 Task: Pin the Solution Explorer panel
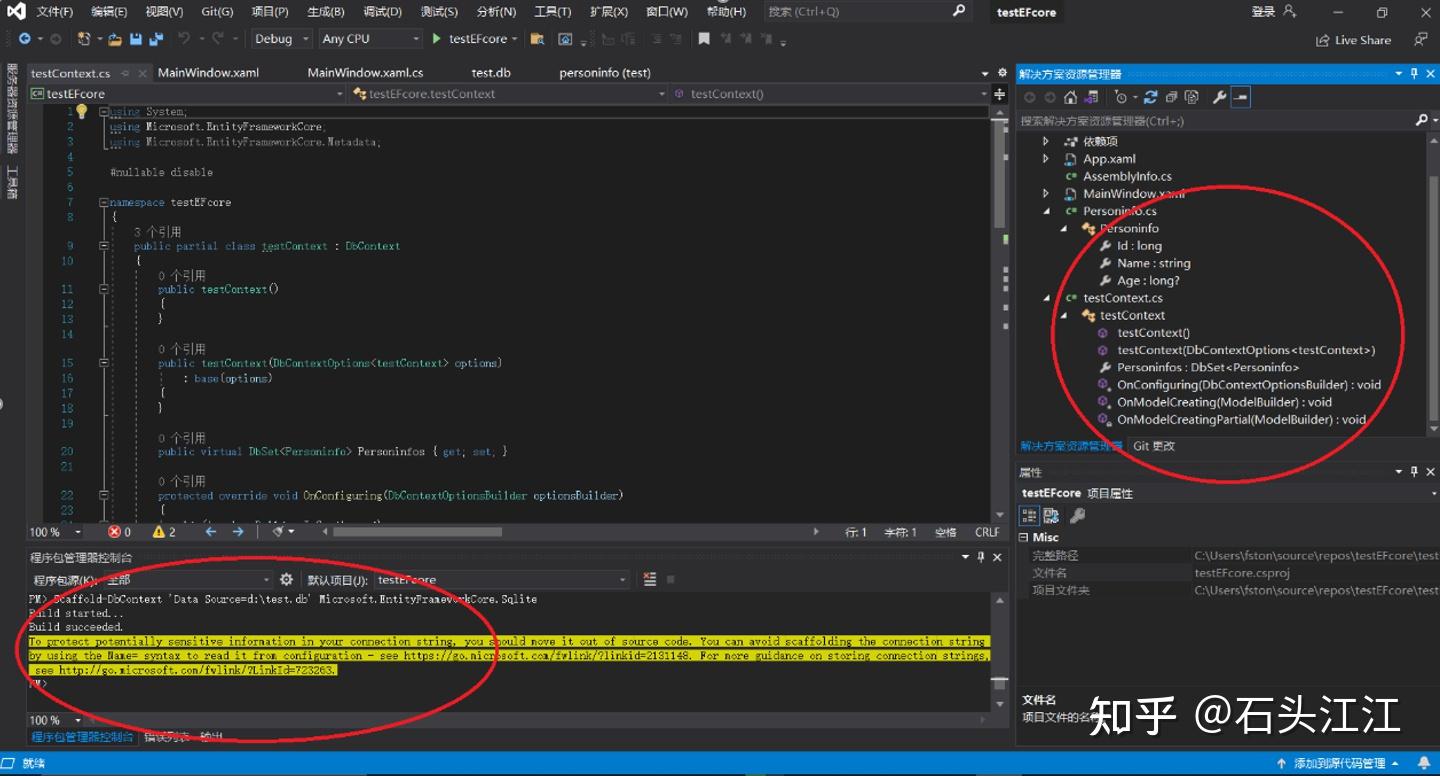click(1413, 73)
